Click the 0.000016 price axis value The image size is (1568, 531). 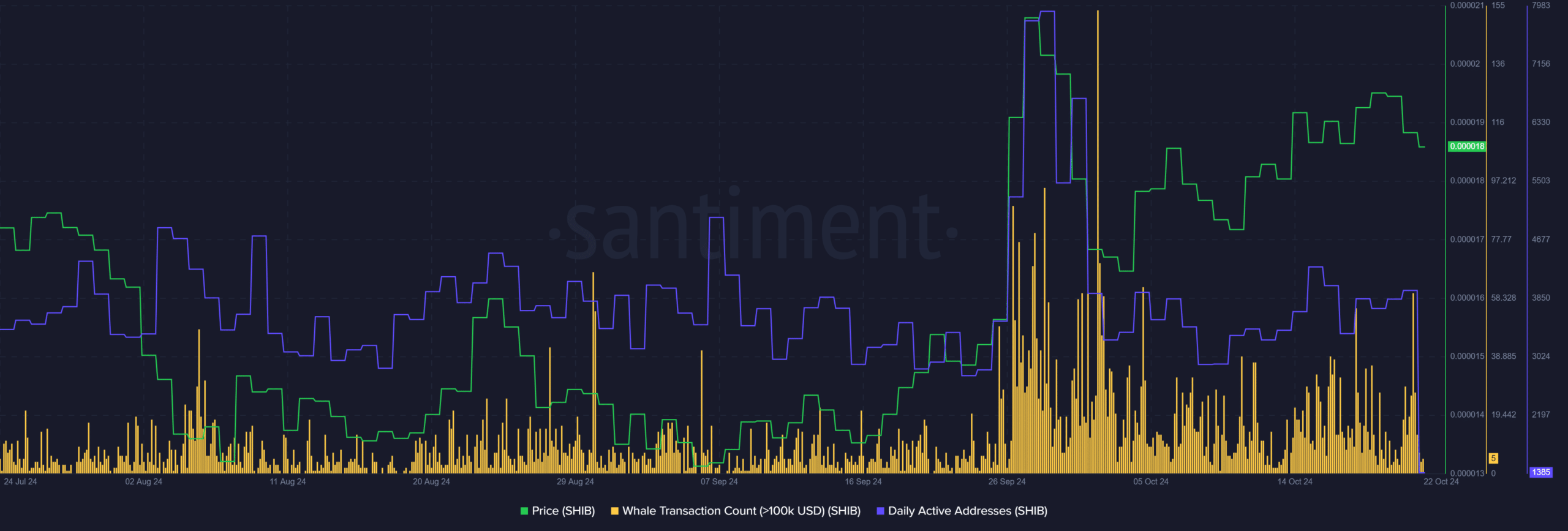click(x=1467, y=298)
